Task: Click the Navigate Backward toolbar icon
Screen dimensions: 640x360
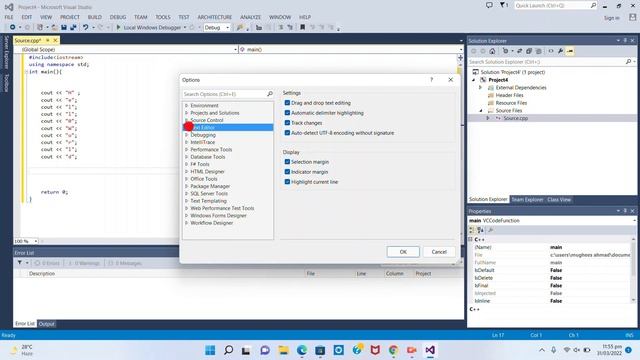Action: (x=12, y=27)
